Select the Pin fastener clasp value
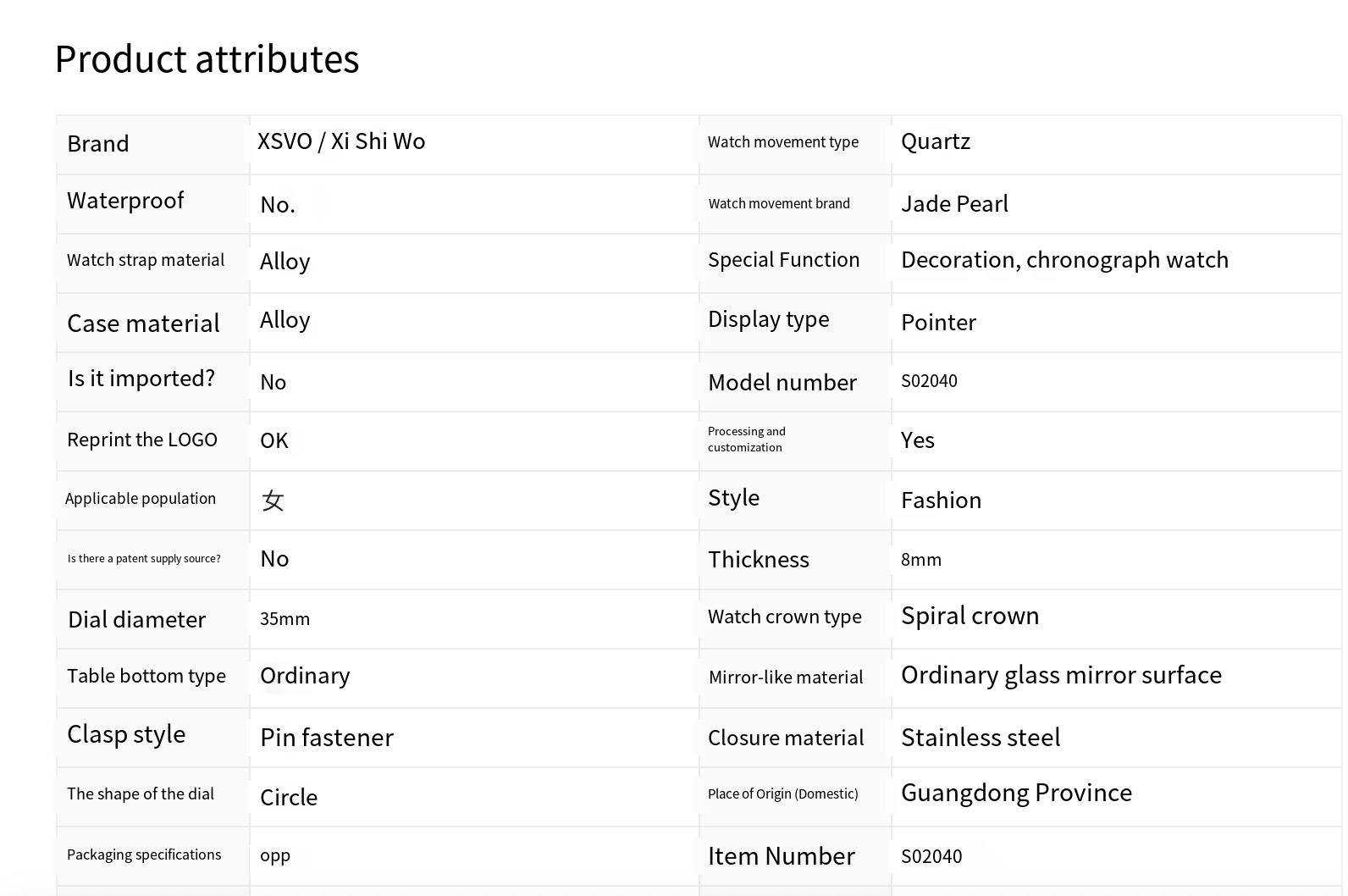 [326, 738]
